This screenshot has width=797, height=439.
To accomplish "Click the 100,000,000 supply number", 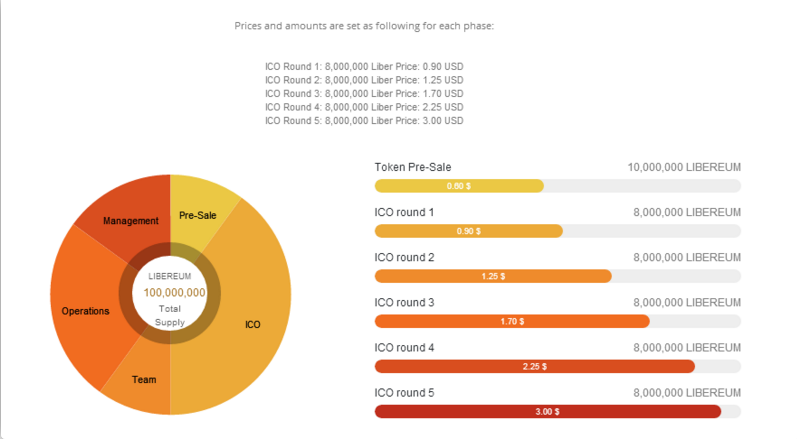I will pos(174,292).
